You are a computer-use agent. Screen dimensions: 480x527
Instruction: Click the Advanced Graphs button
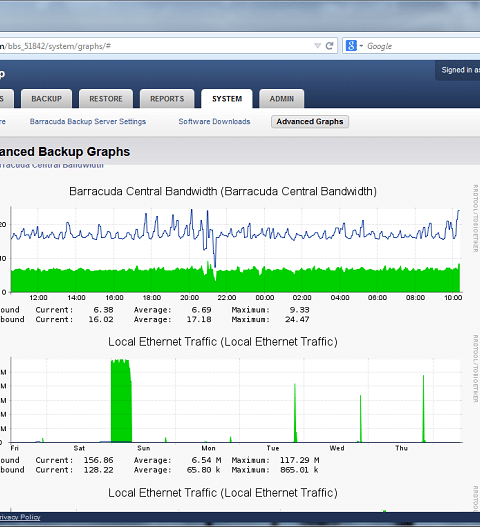pyautogui.click(x=310, y=122)
